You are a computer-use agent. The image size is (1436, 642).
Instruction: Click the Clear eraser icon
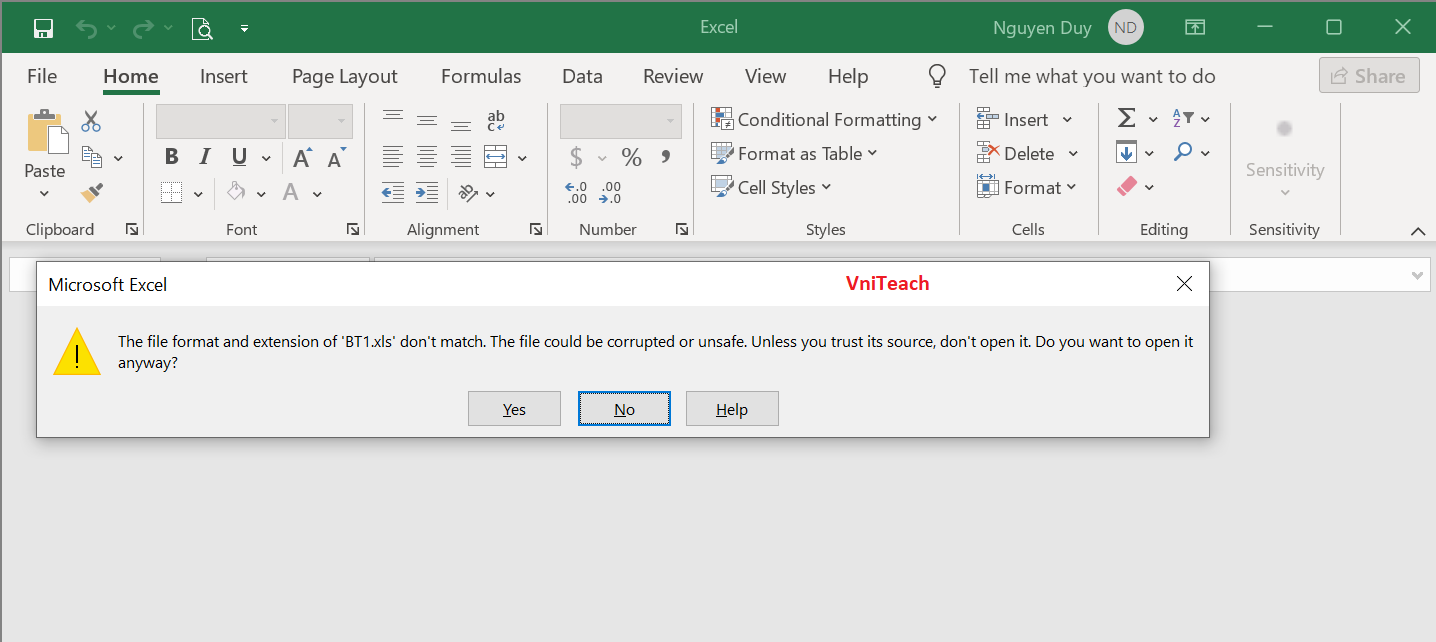click(x=1127, y=187)
